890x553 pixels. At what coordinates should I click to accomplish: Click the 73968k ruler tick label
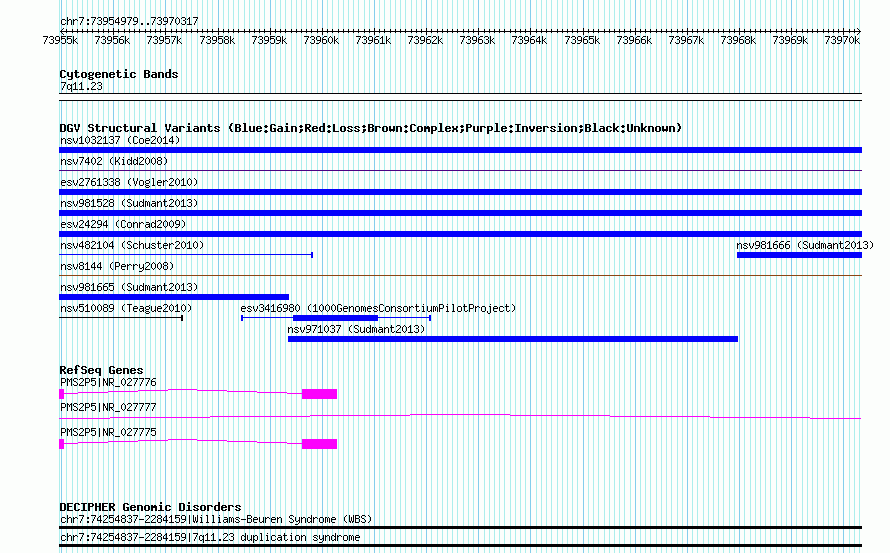click(x=738, y=40)
